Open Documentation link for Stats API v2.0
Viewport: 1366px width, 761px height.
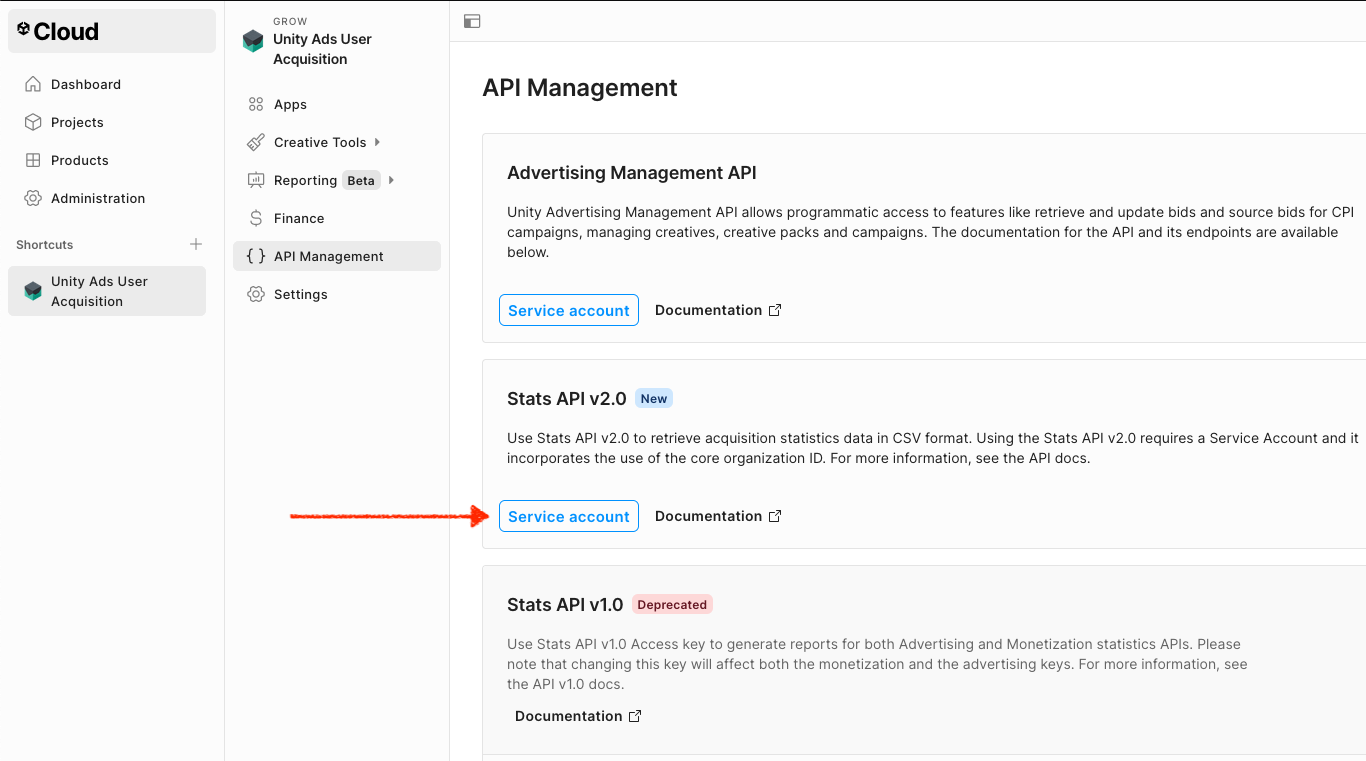coord(717,516)
